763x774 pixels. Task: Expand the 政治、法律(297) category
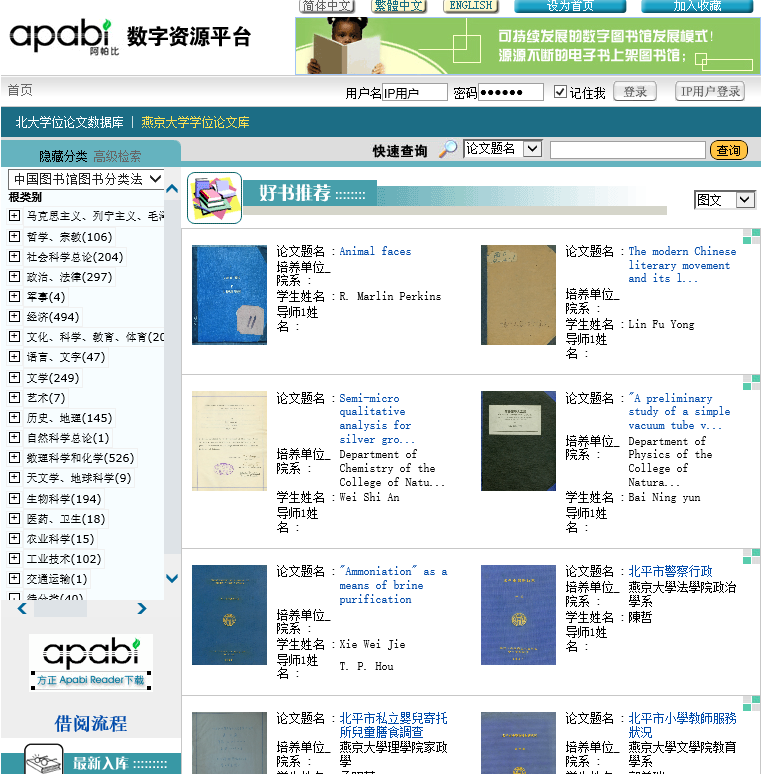(14, 276)
